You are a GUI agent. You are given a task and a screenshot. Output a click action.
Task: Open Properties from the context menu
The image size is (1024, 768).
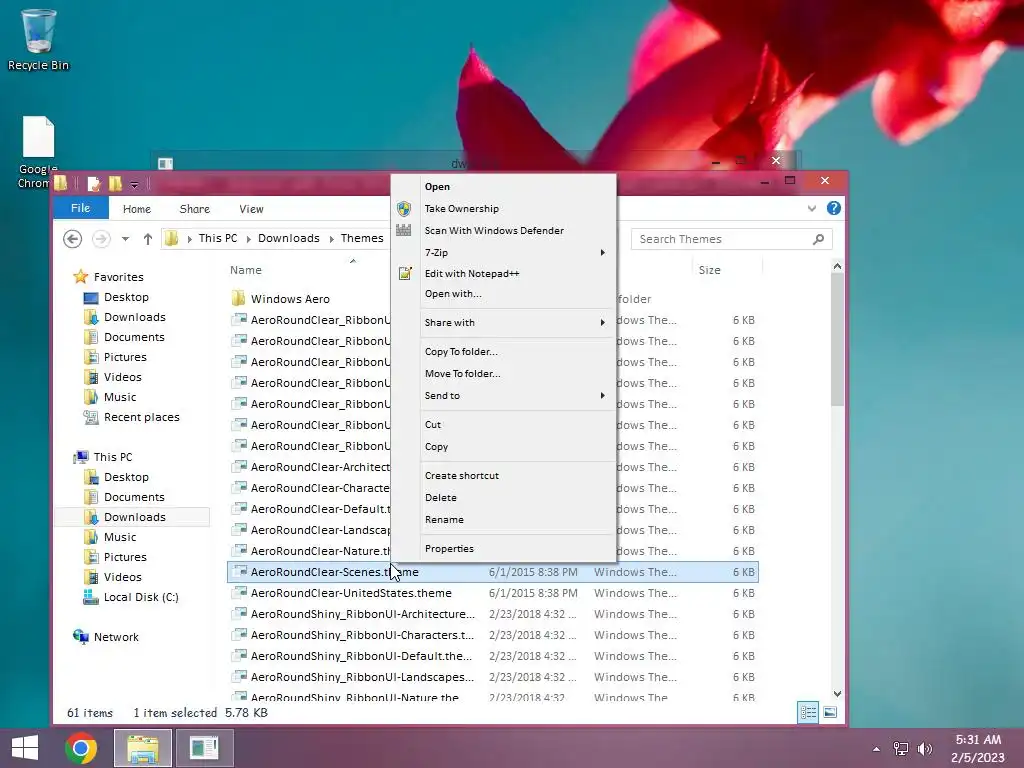click(x=449, y=549)
